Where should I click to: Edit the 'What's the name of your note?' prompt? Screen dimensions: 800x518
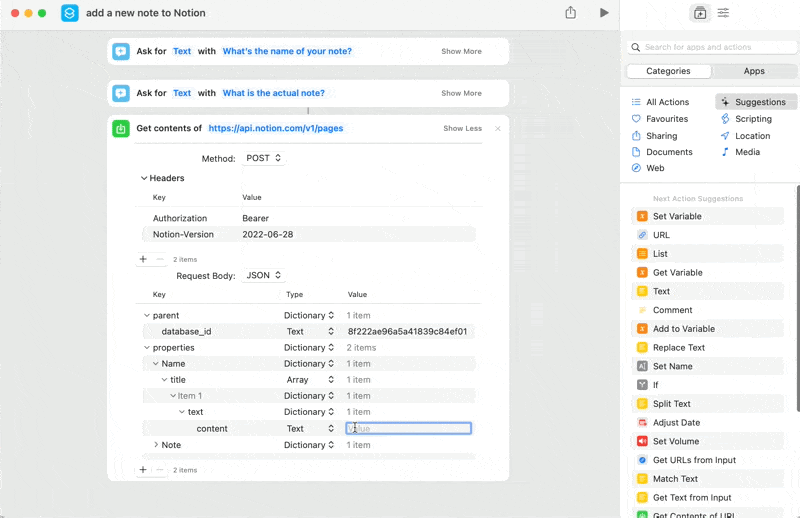pyautogui.click(x=287, y=51)
